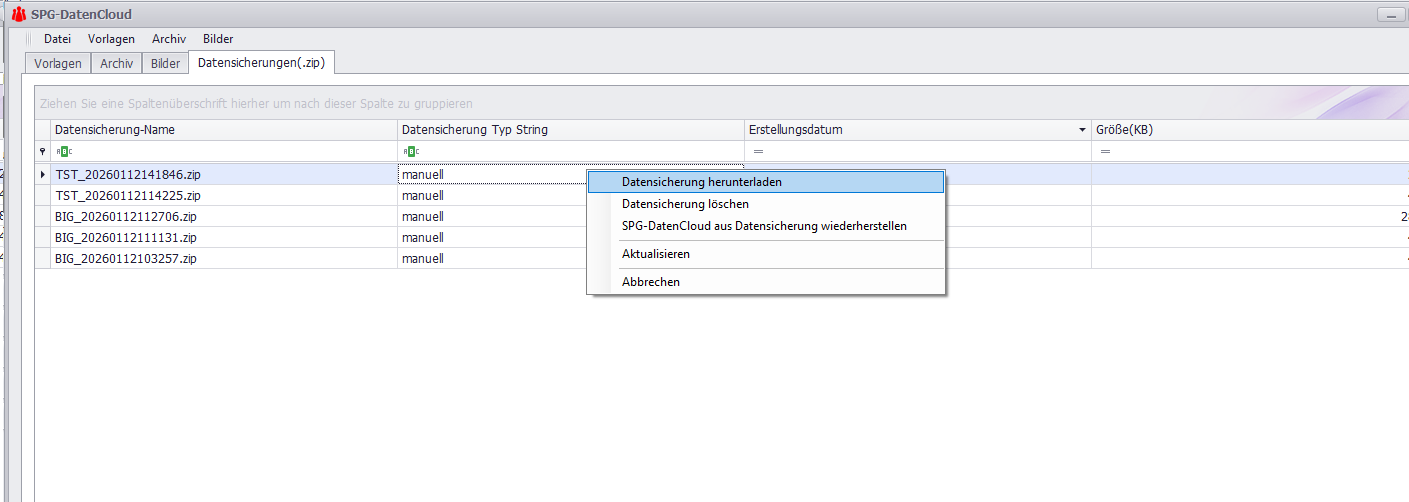The image size is (1409, 502).
Task: Open the Archiv menu in menu bar
Action: tap(169, 39)
